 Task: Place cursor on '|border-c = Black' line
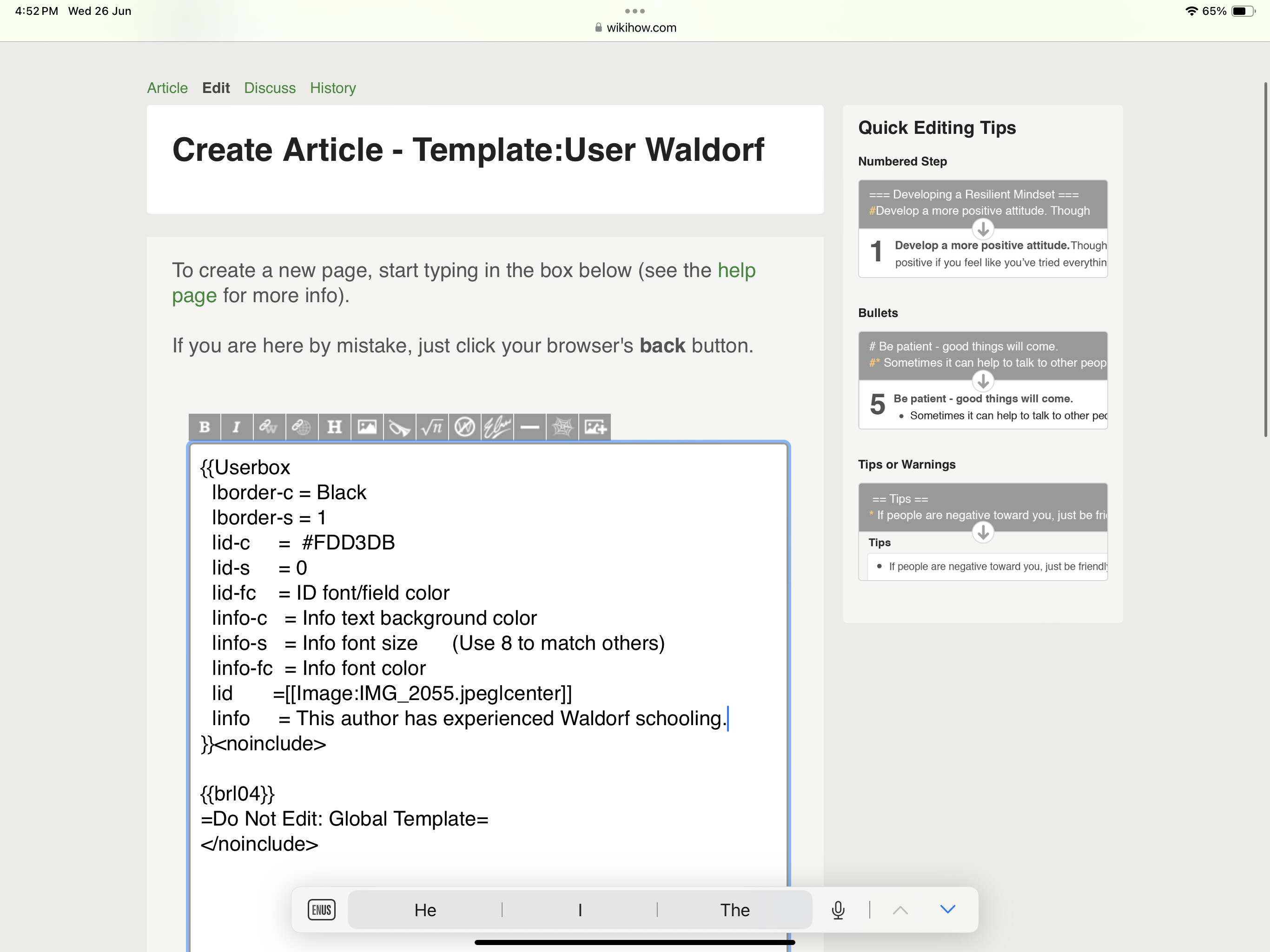coord(289,493)
